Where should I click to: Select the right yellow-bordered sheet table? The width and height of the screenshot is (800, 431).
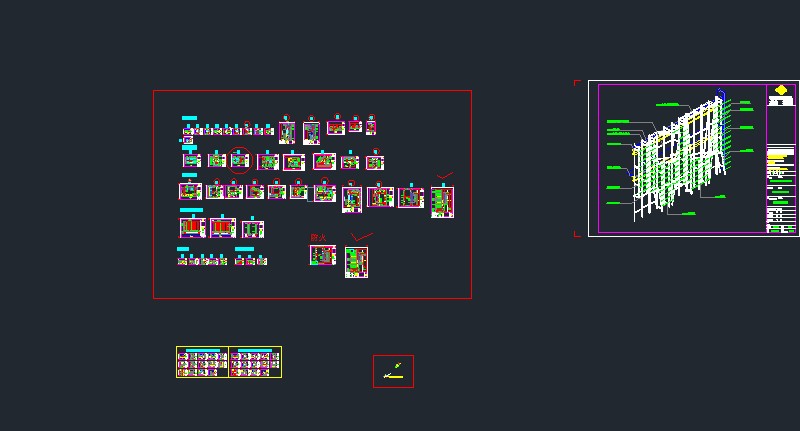pyautogui.click(x=256, y=362)
